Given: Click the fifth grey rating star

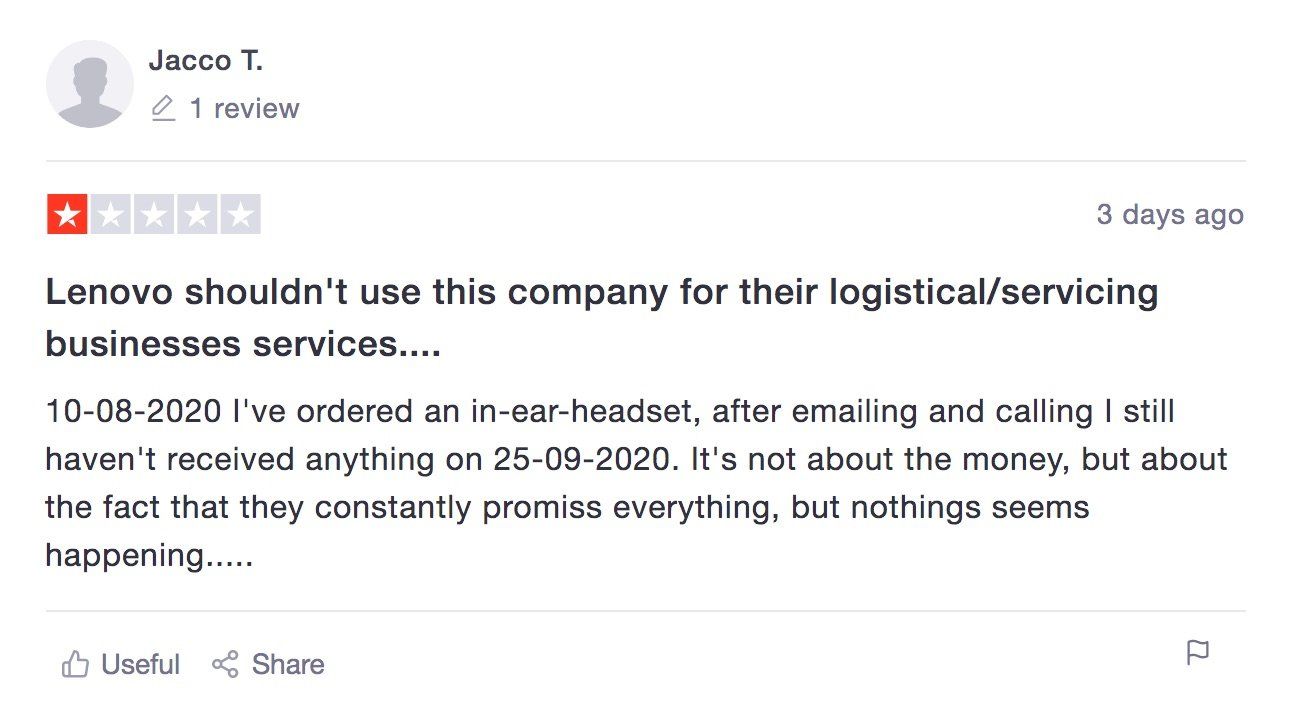Looking at the screenshot, I should tap(240, 214).
